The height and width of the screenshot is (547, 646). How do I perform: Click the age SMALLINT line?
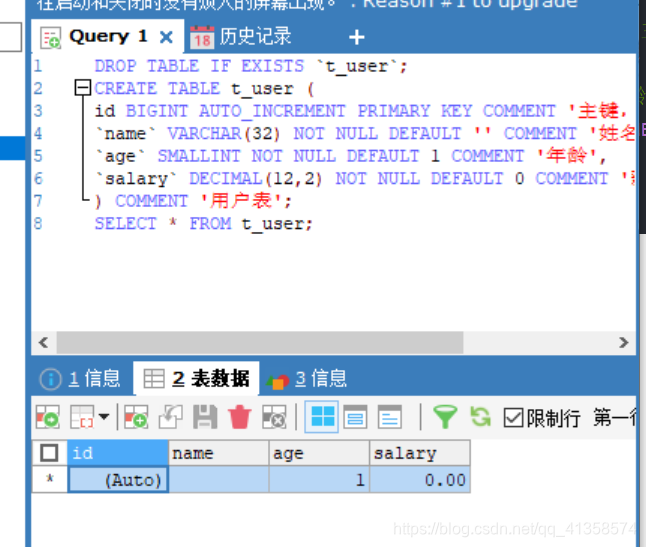351,156
